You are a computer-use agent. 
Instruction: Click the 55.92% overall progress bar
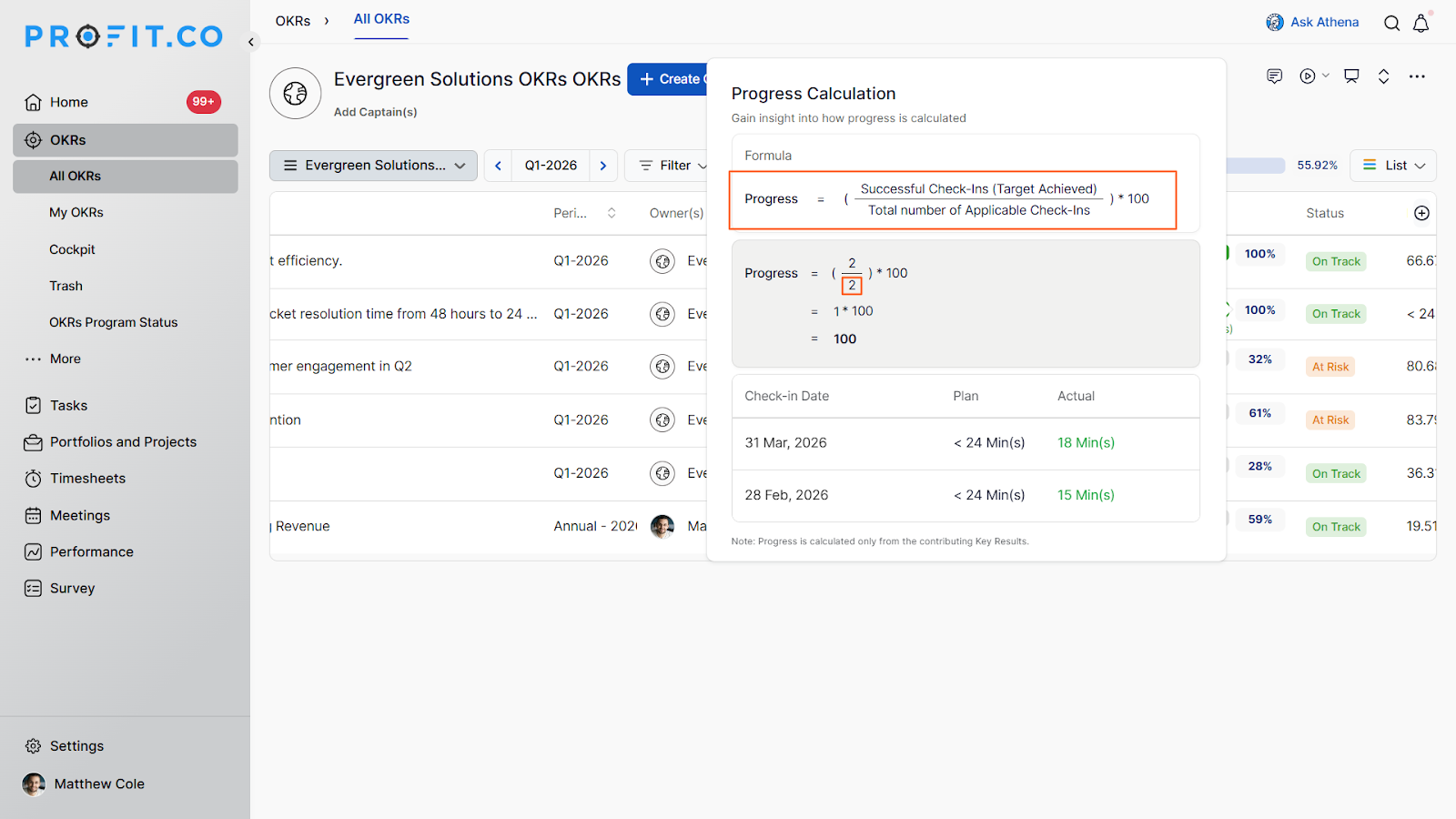pos(1256,166)
